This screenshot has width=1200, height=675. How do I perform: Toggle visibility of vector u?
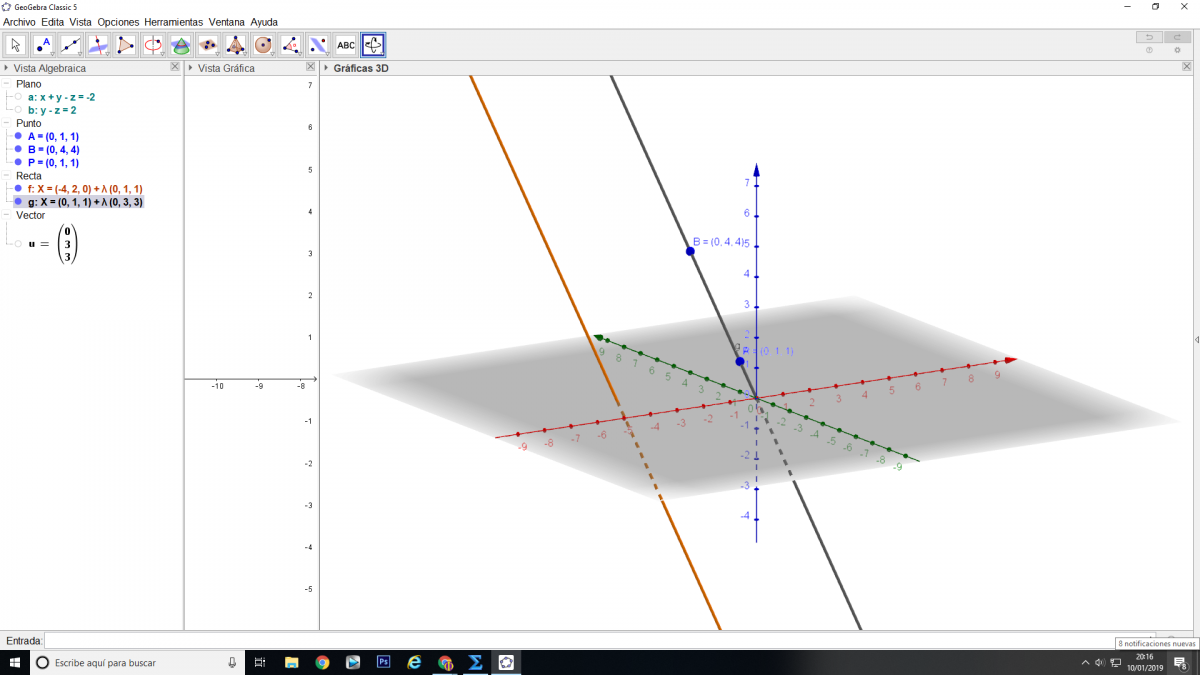click(18, 243)
